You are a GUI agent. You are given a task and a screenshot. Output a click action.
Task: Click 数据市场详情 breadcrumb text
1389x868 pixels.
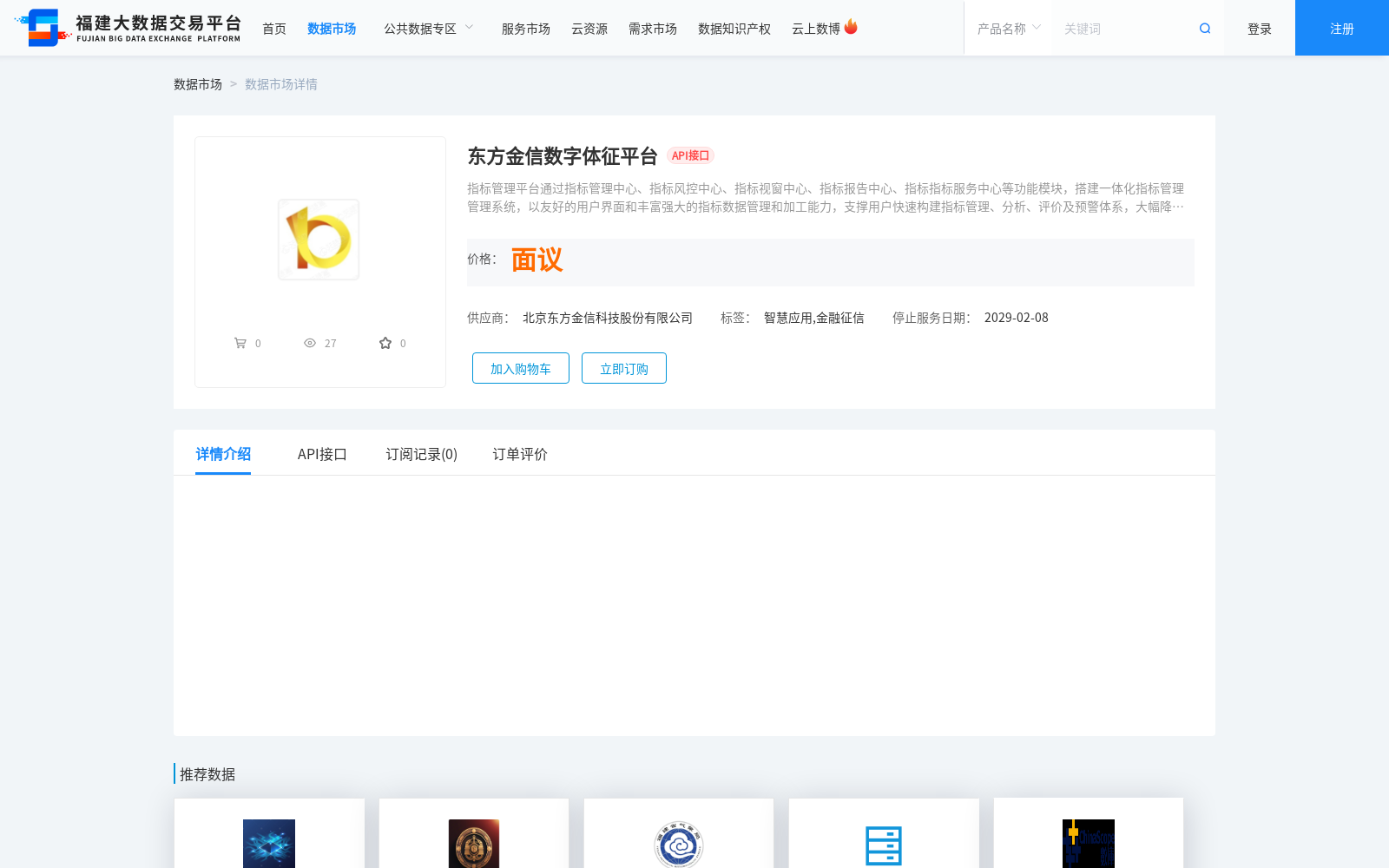click(x=281, y=84)
